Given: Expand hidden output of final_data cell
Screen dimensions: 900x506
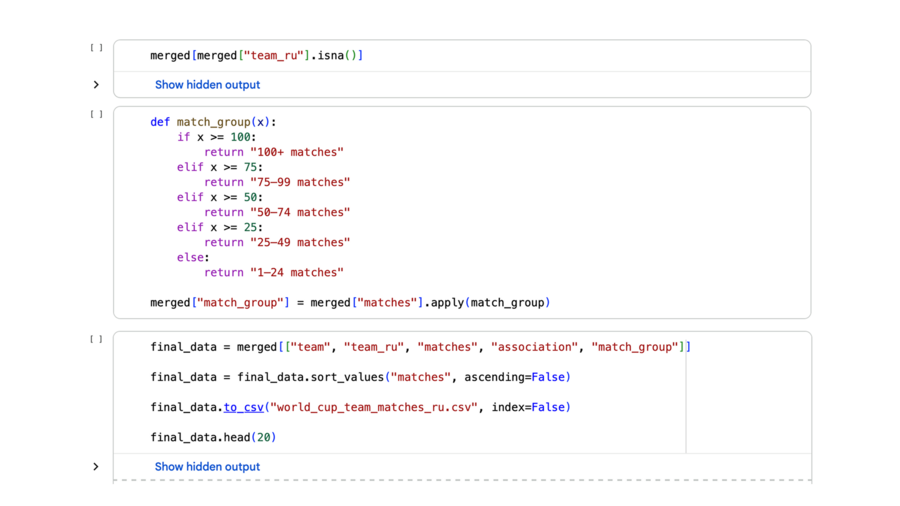Looking at the screenshot, I should pos(96,467).
